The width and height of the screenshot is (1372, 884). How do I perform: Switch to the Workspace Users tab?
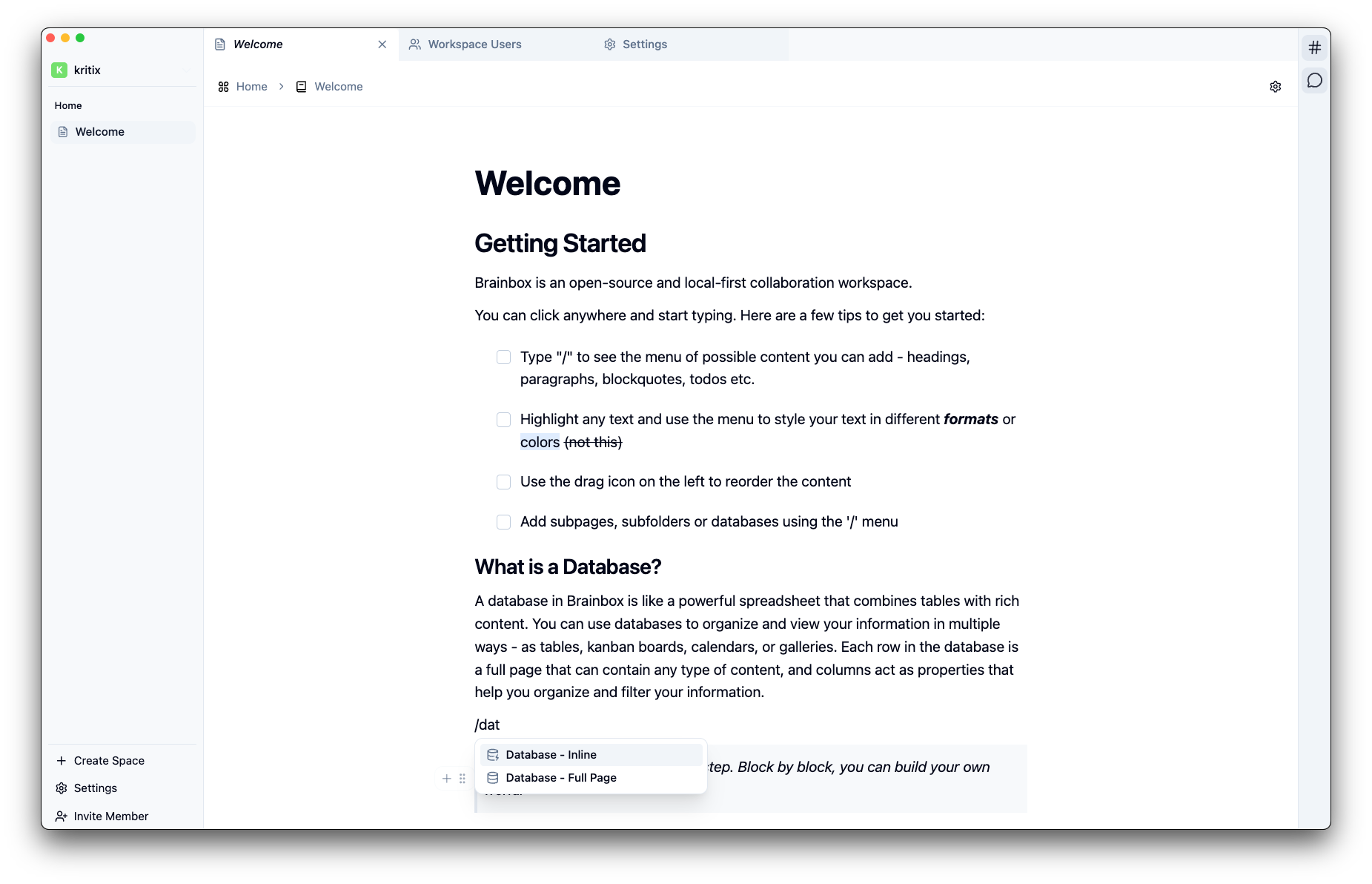point(474,44)
